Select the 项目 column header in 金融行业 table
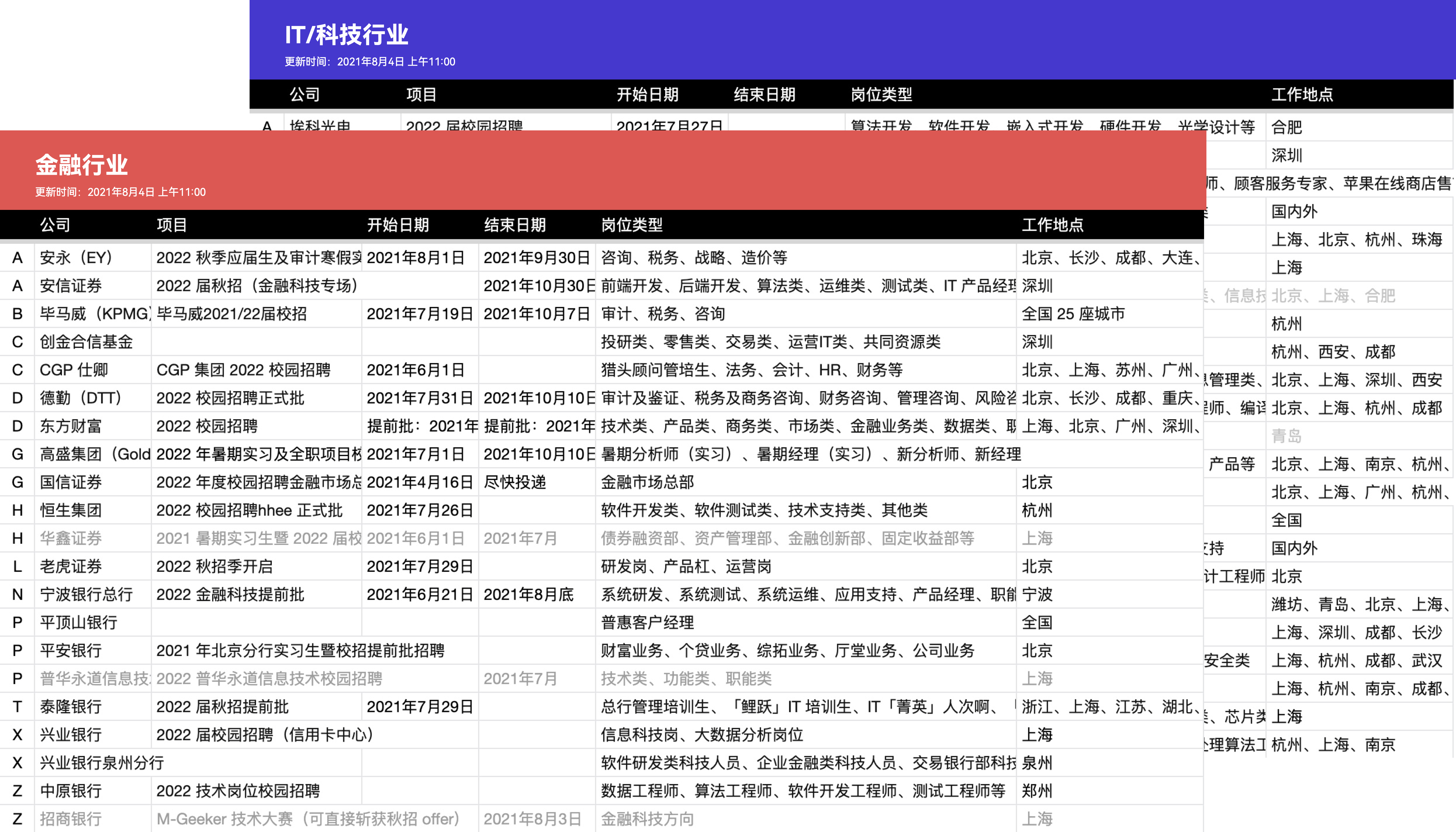 pyautogui.click(x=171, y=225)
